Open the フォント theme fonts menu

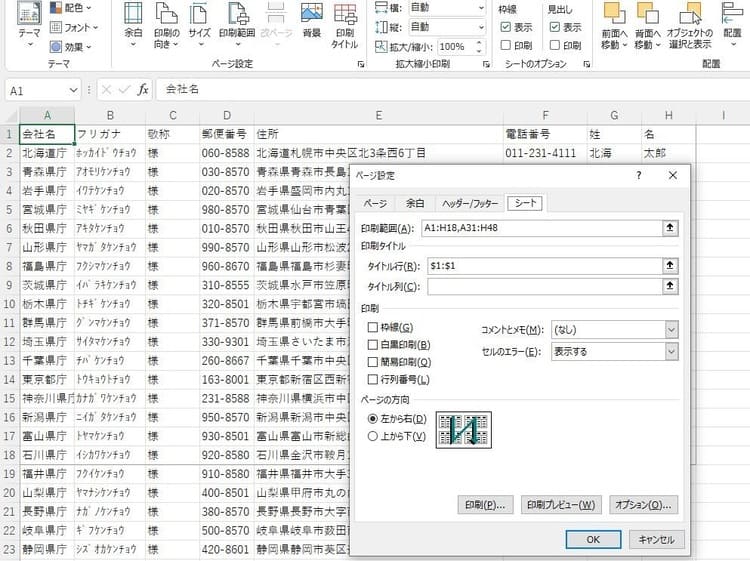(74, 27)
